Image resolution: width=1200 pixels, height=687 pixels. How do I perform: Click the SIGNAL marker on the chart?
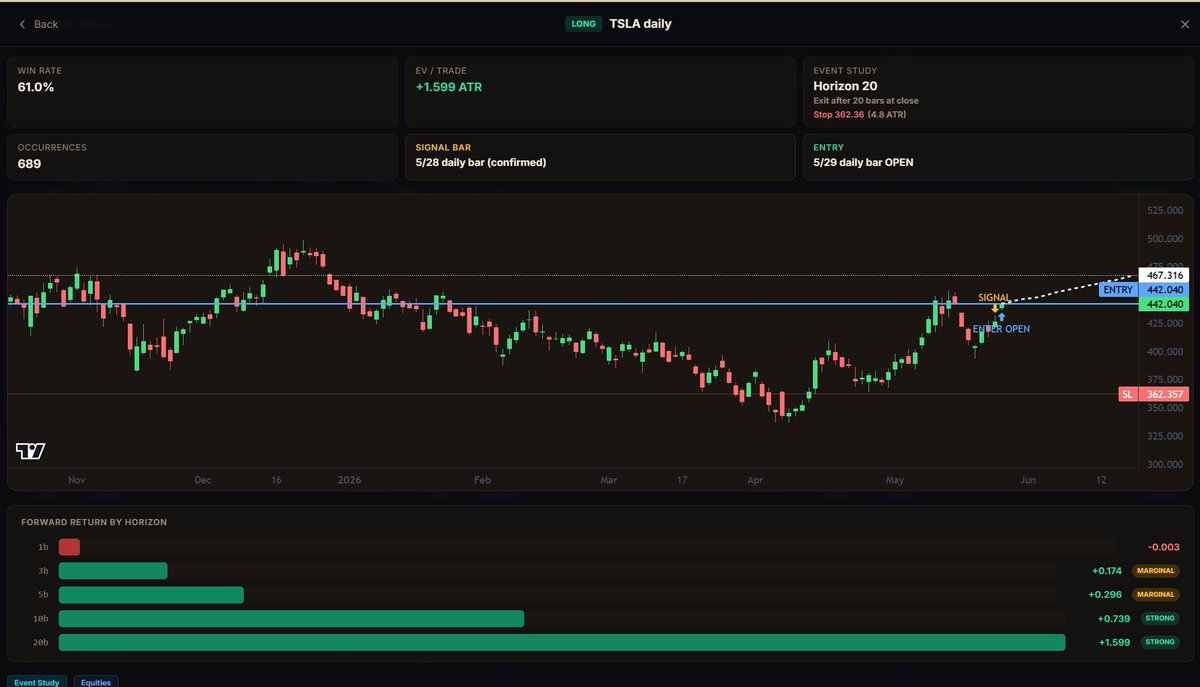pyautogui.click(x=994, y=298)
